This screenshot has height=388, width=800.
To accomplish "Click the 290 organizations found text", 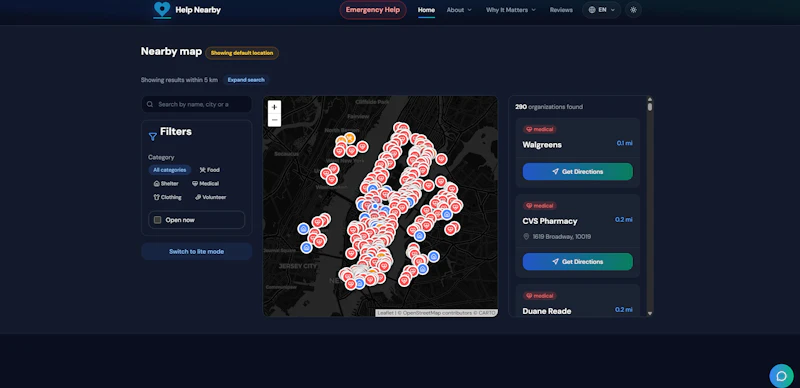I will [x=549, y=107].
